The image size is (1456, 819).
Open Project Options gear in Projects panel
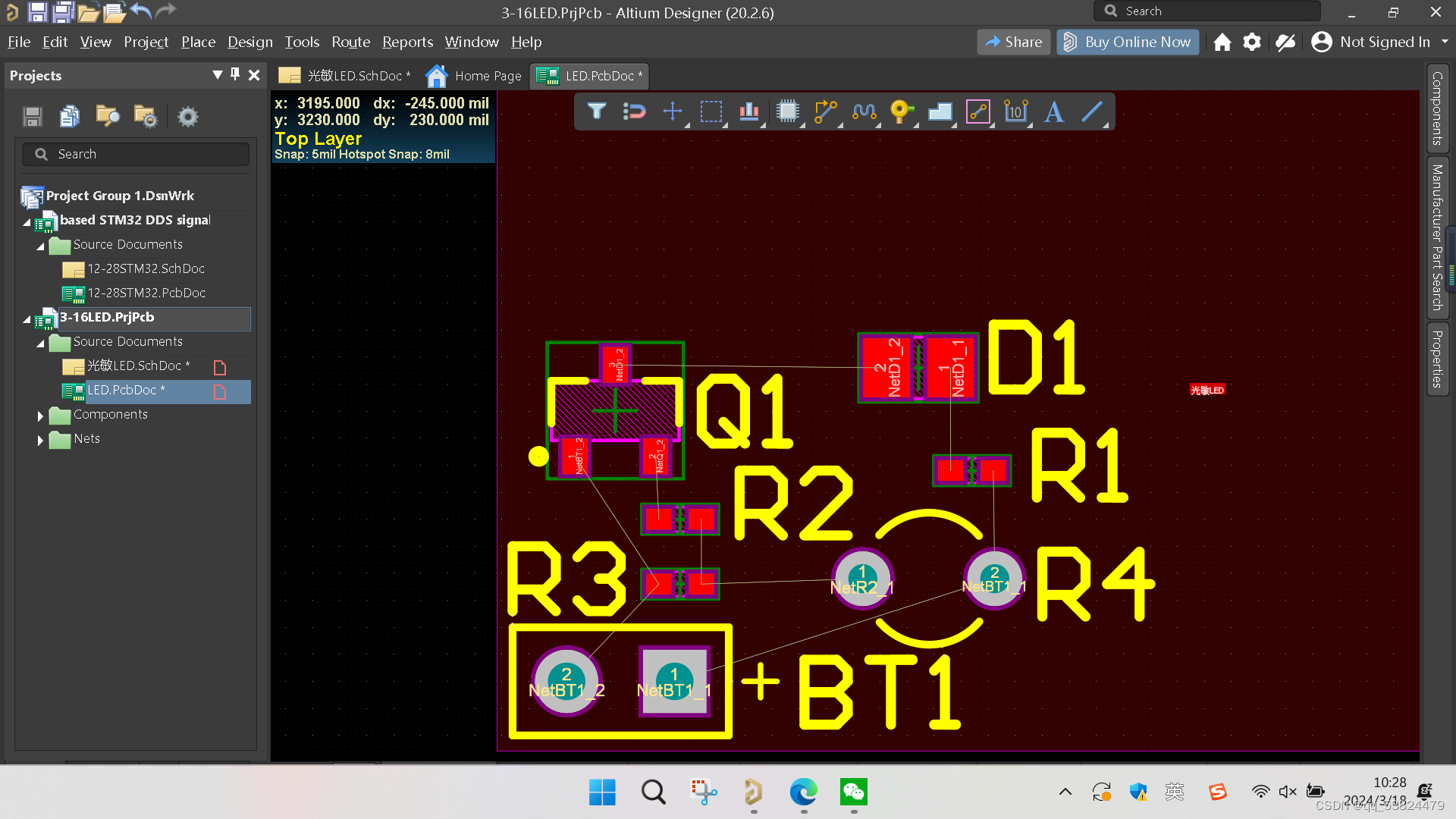click(187, 116)
